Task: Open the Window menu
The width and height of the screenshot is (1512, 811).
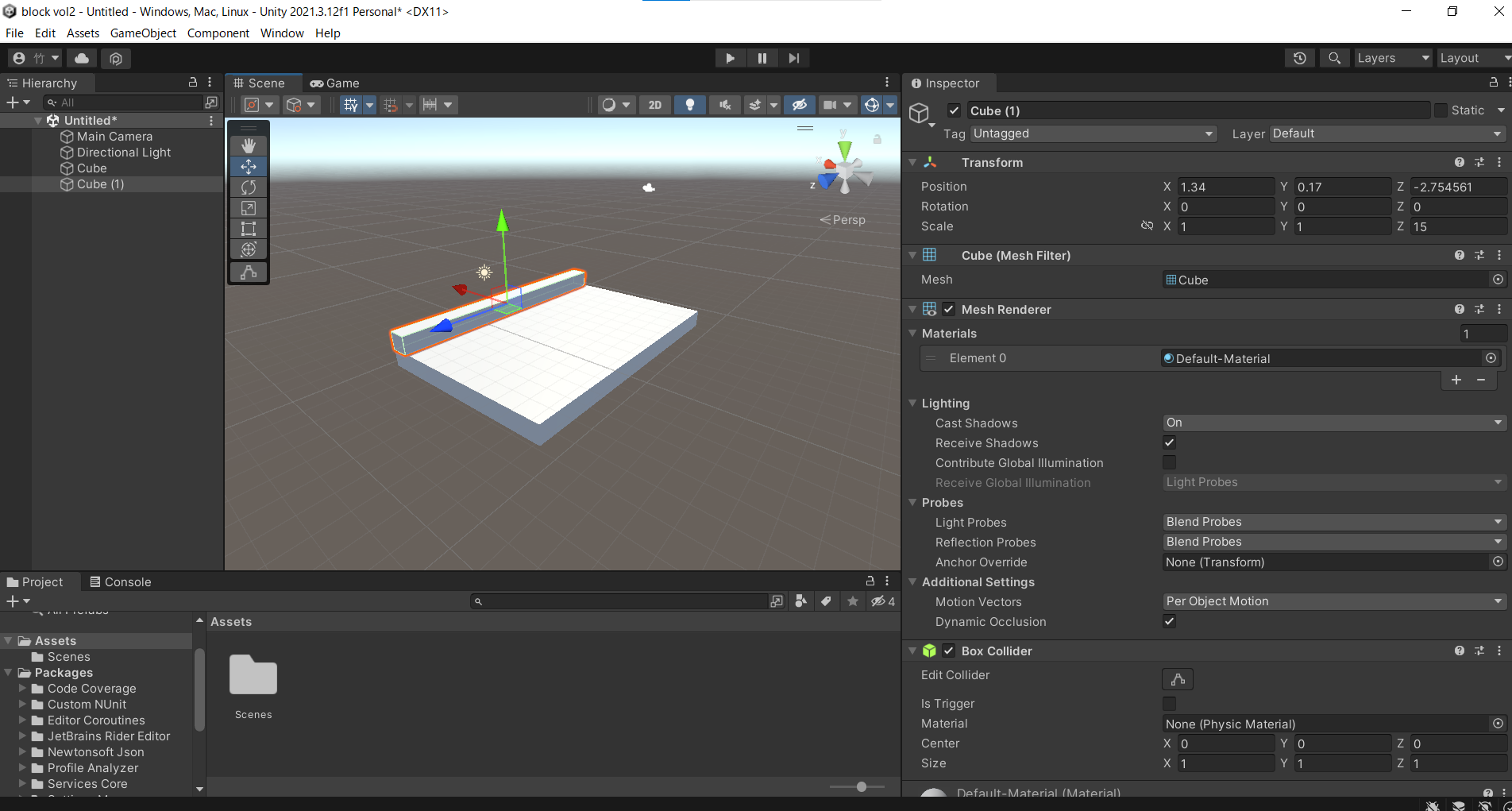Action: (282, 33)
